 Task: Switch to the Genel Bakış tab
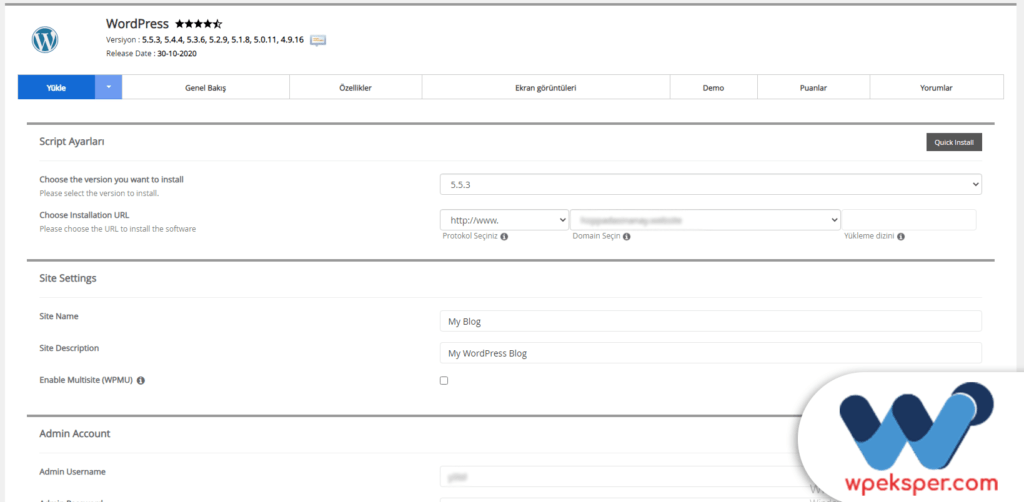[x=206, y=87]
